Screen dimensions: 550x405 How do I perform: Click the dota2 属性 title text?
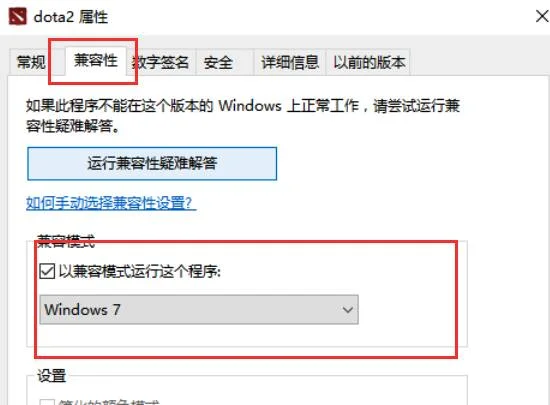click(x=71, y=17)
